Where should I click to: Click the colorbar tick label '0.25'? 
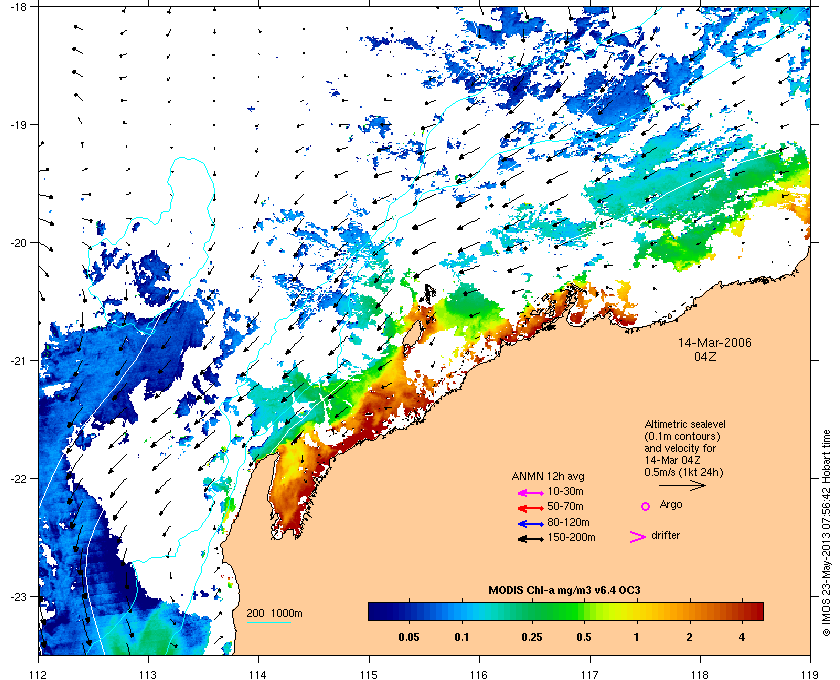point(531,638)
